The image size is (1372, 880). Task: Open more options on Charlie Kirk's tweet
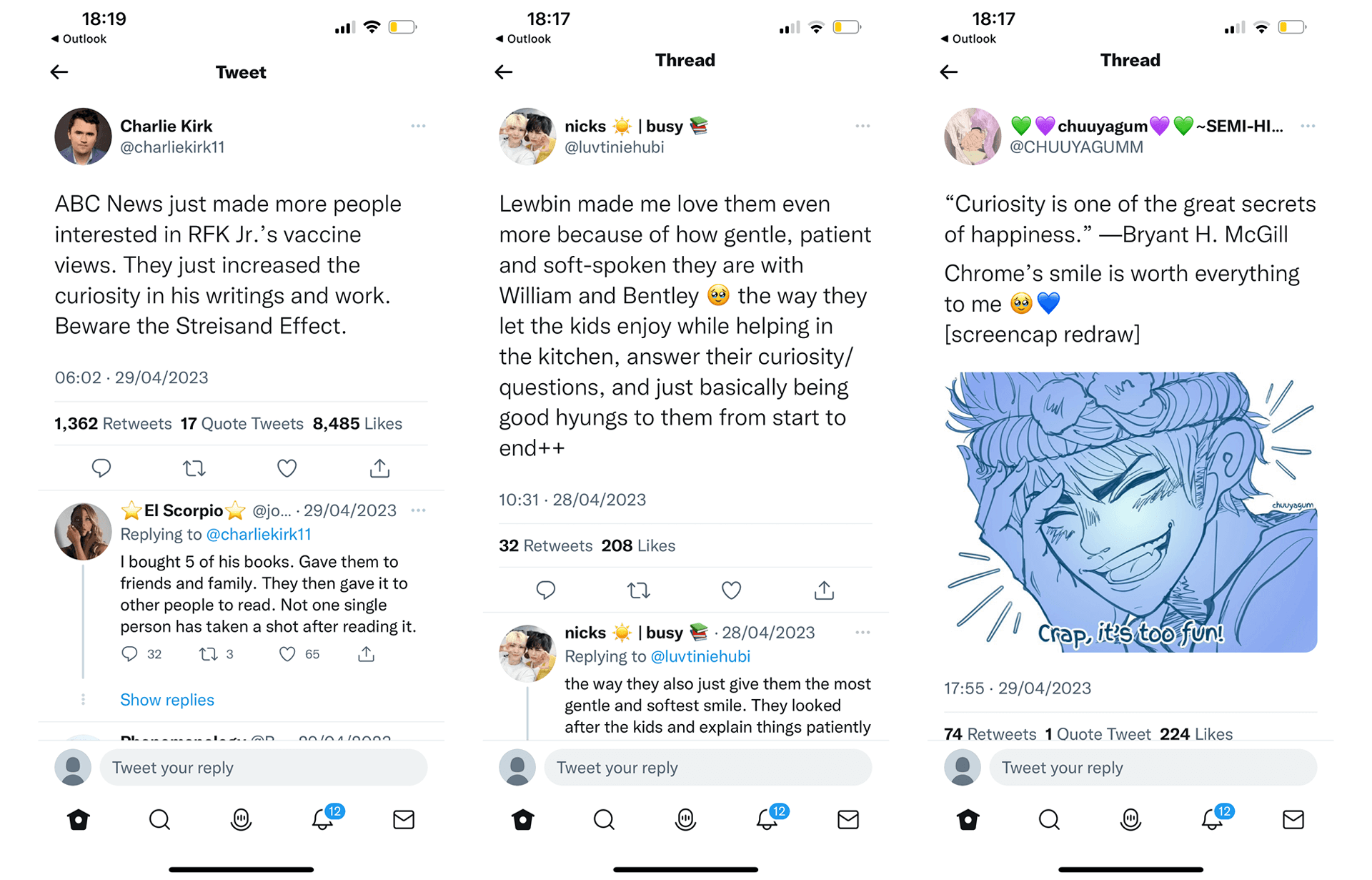pos(418,126)
